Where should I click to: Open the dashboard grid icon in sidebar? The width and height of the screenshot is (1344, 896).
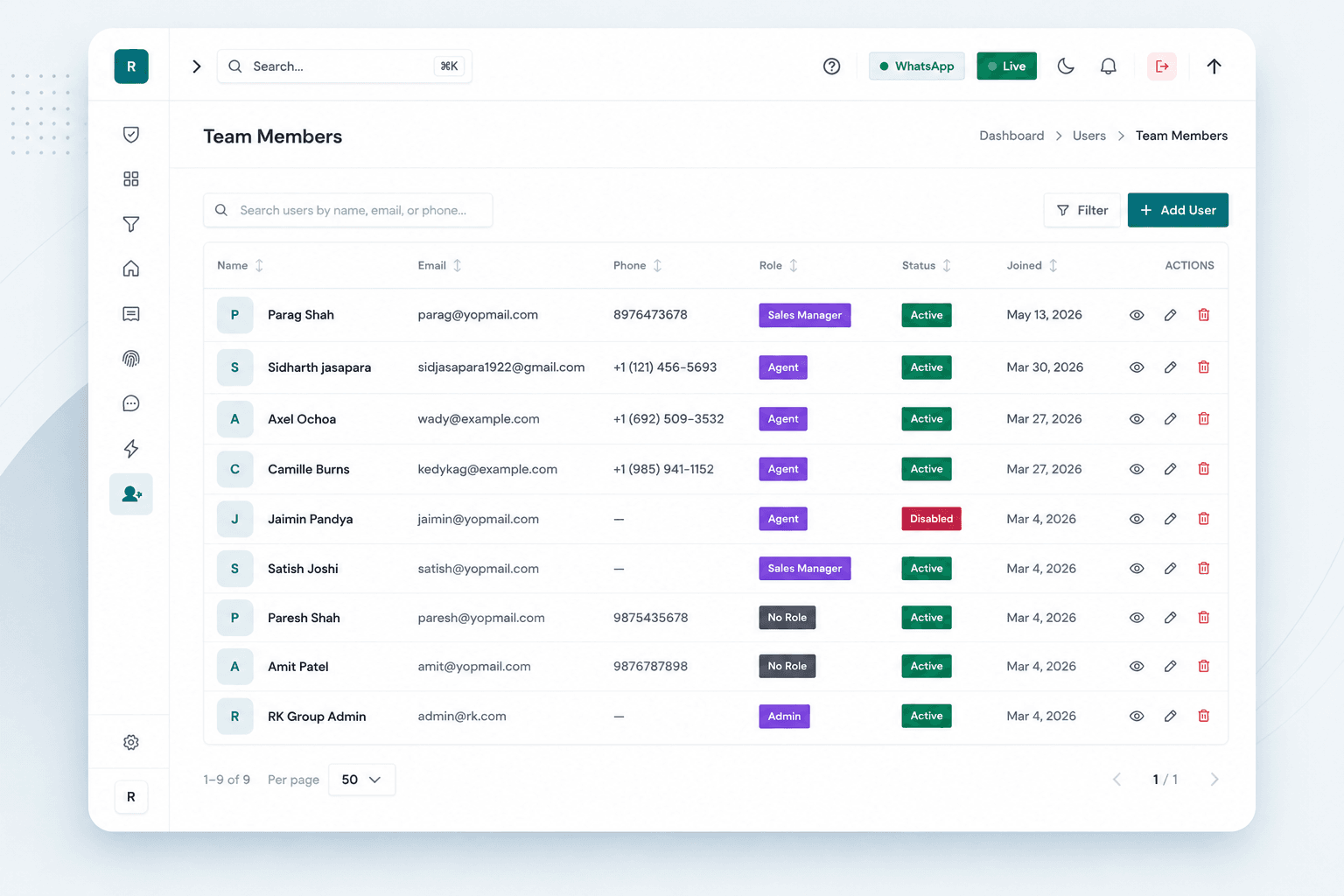[x=131, y=179]
